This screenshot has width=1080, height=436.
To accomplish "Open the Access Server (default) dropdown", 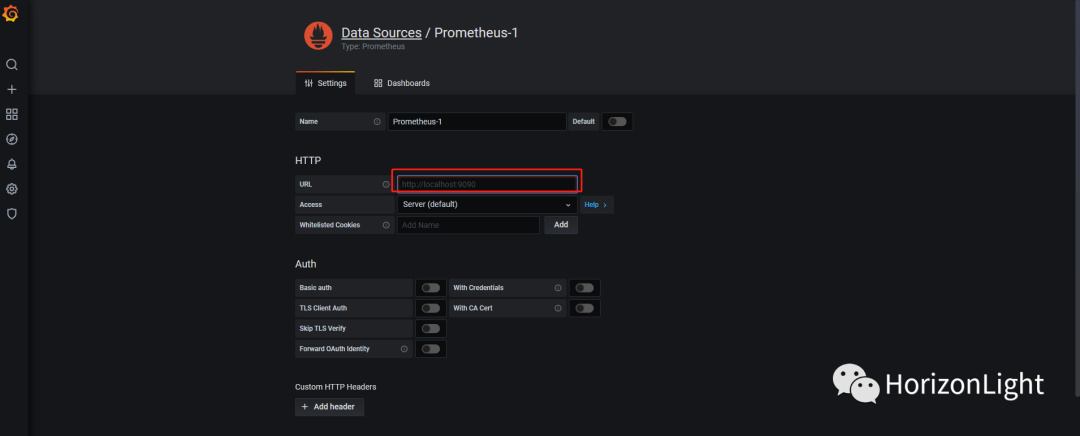I will (485, 205).
